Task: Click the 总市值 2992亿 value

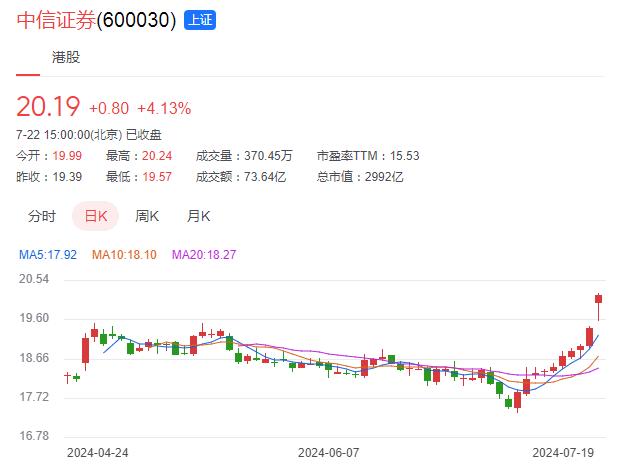Action: click(x=384, y=176)
